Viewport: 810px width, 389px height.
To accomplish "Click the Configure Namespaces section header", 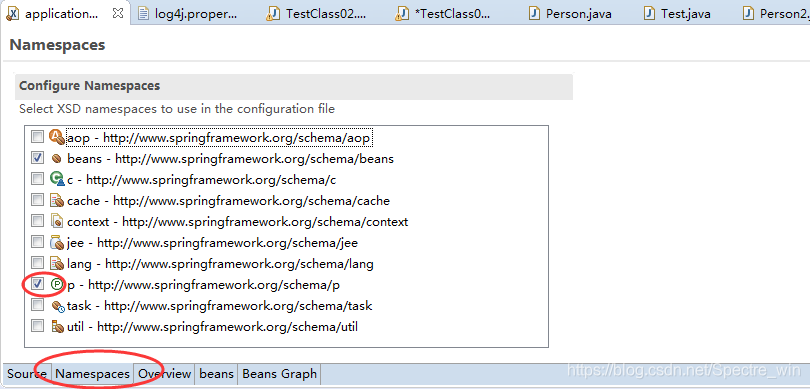I will coord(294,86).
